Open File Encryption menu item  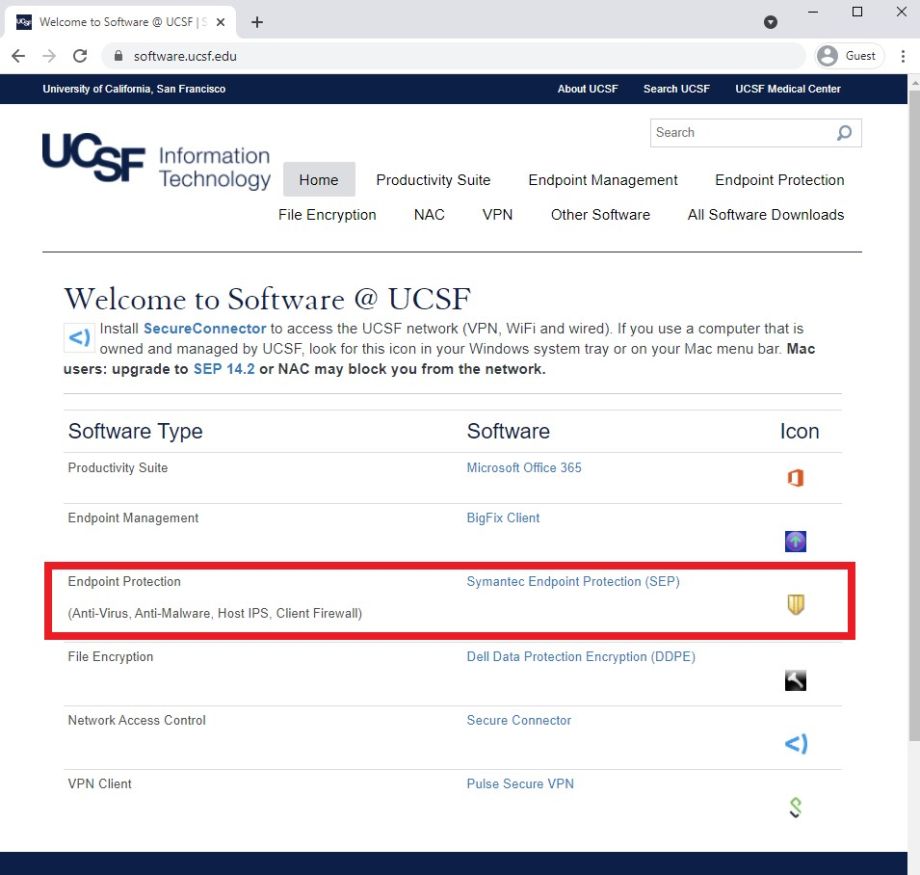327,215
